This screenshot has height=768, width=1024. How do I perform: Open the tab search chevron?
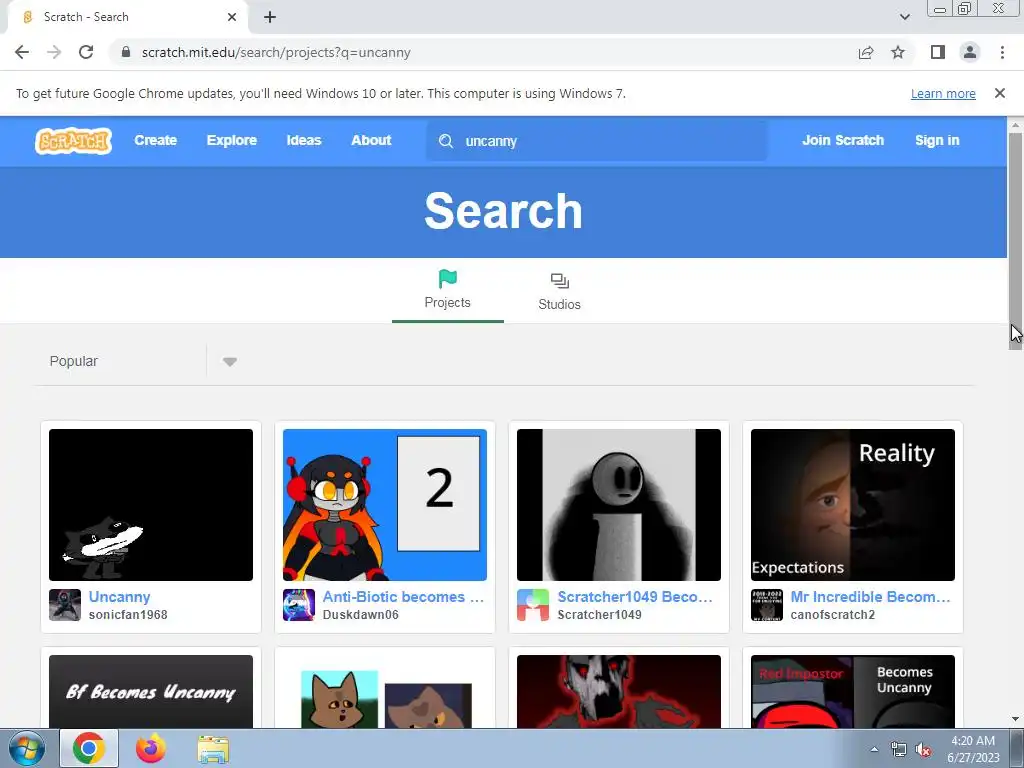pos(904,17)
